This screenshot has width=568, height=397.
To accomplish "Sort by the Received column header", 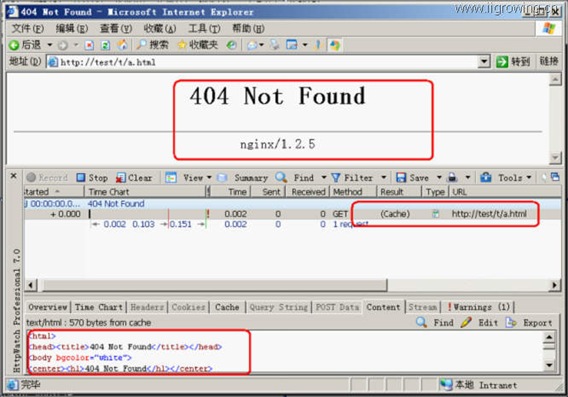I will 308,192.
